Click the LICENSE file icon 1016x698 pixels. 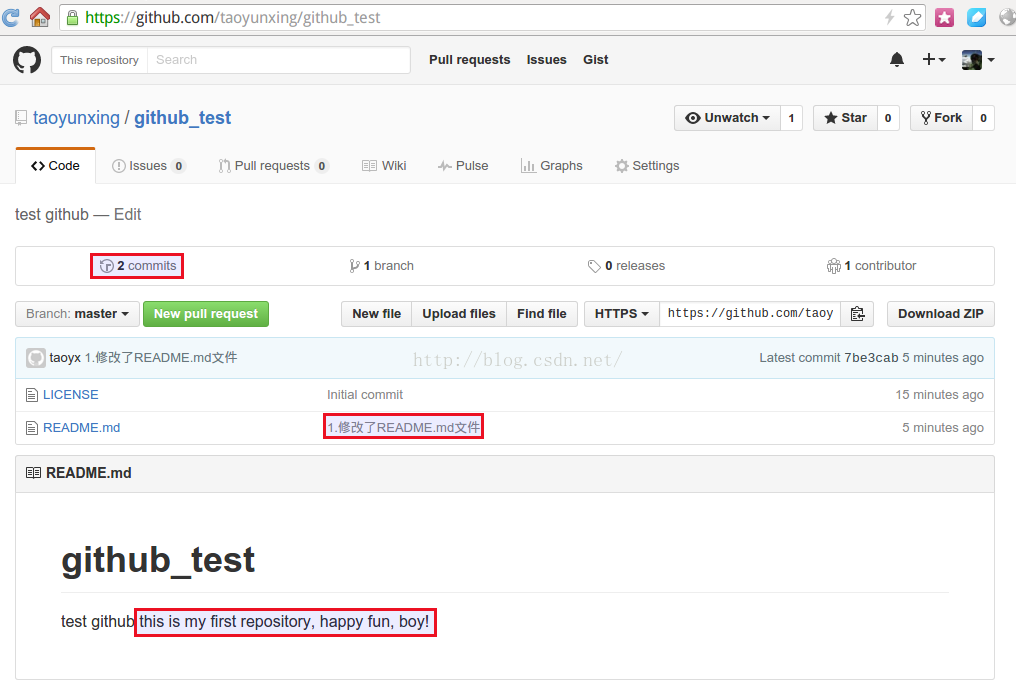(31, 395)
